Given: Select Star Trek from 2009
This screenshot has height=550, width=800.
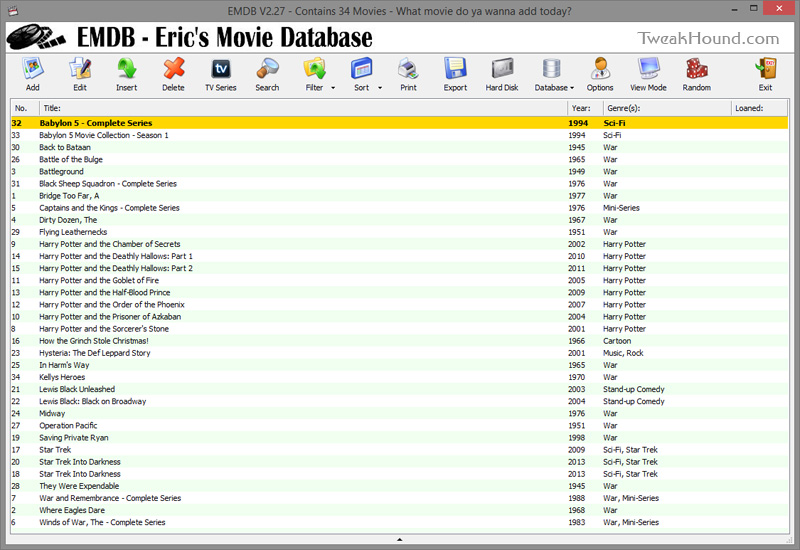Looking at the screenshot, I should pyautogui.click(x=399, y=450).
